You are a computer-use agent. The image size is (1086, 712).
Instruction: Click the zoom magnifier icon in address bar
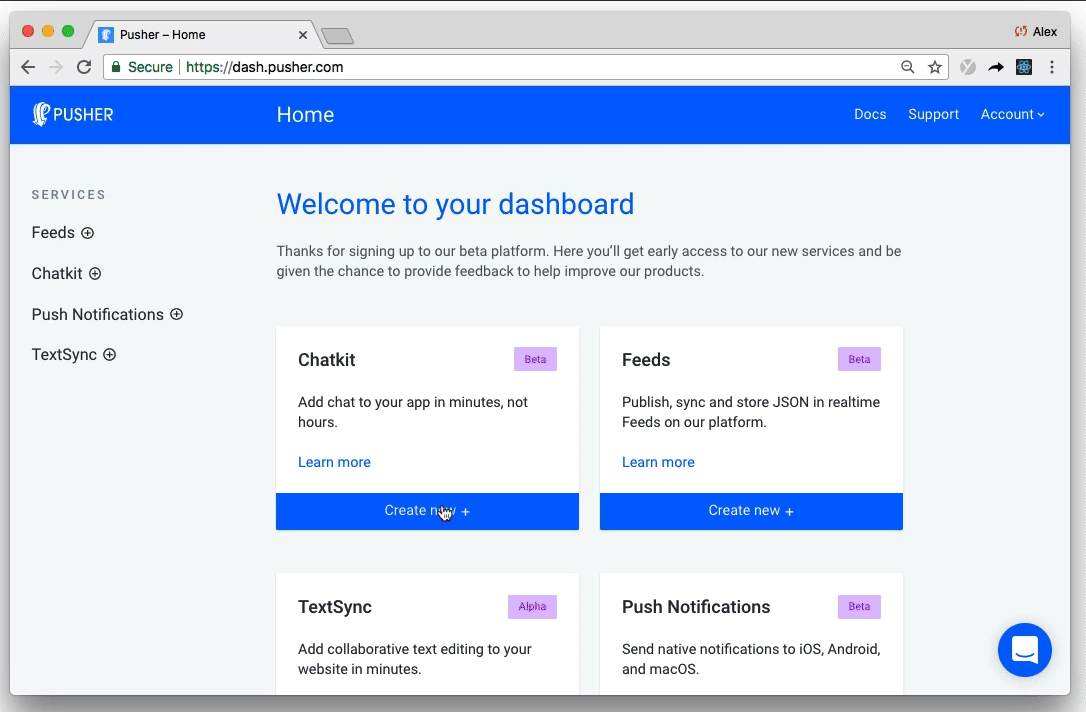[907, 67]
